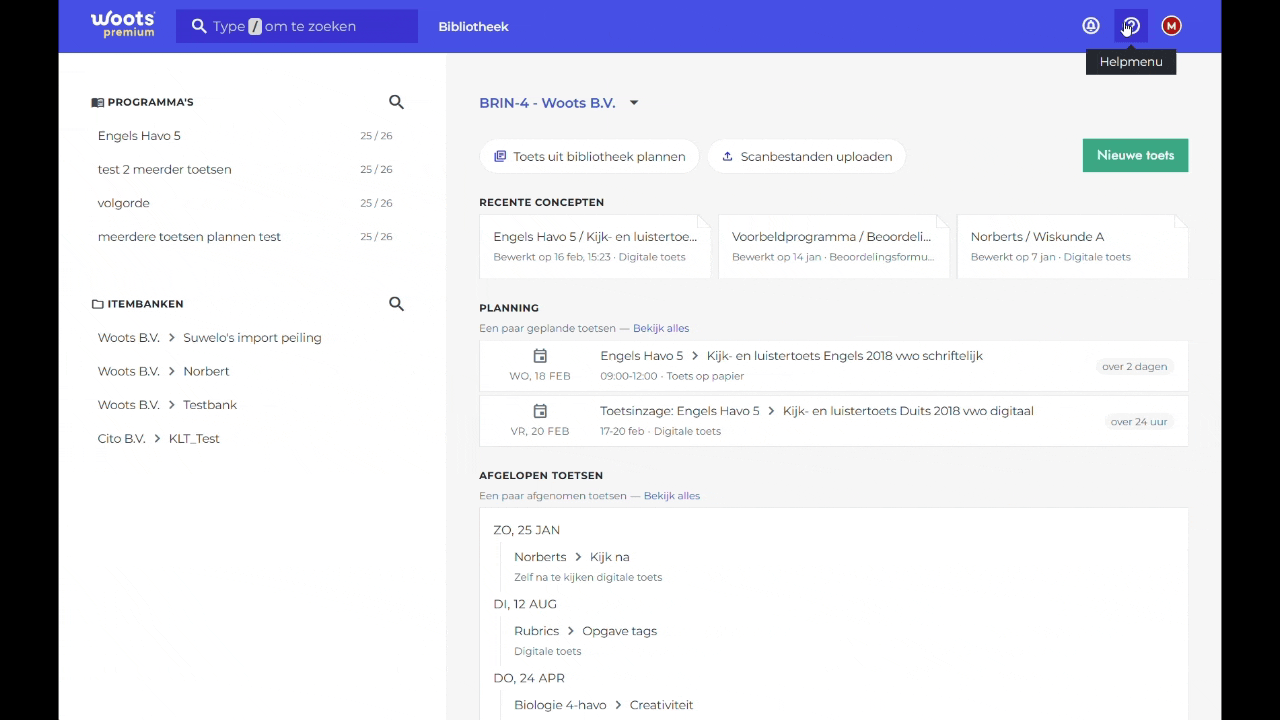
Task: Open planned Kijk- en luistertoets Engels 2018 vwo schriftelijk
Action: tap(834, 365)
